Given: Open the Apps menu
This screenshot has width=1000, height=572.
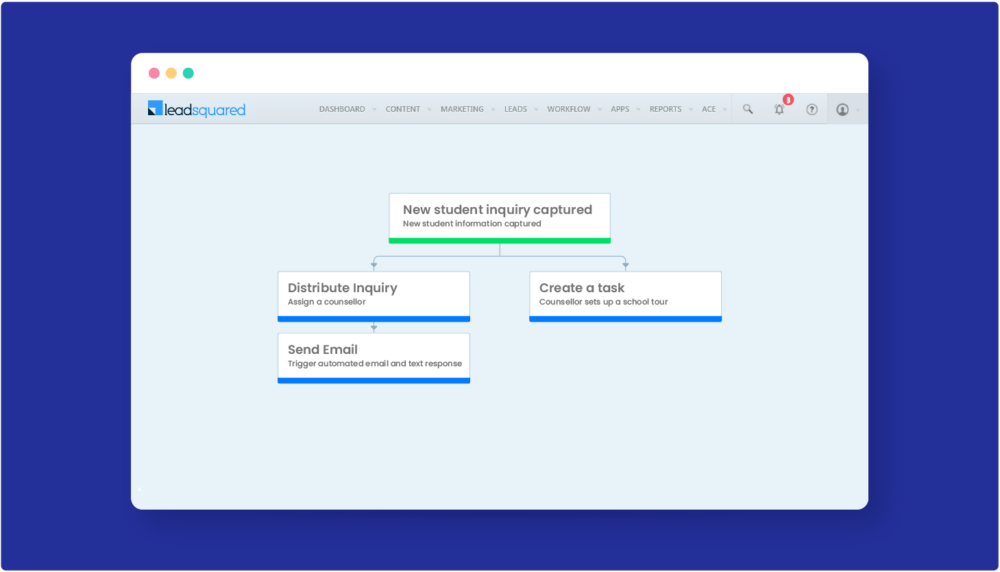Looking at the screenshot, I should (619, 109).
